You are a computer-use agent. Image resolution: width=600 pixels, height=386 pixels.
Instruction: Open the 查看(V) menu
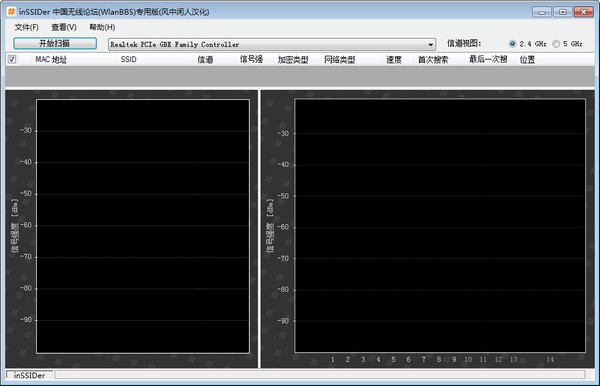[x=64, y=27]
